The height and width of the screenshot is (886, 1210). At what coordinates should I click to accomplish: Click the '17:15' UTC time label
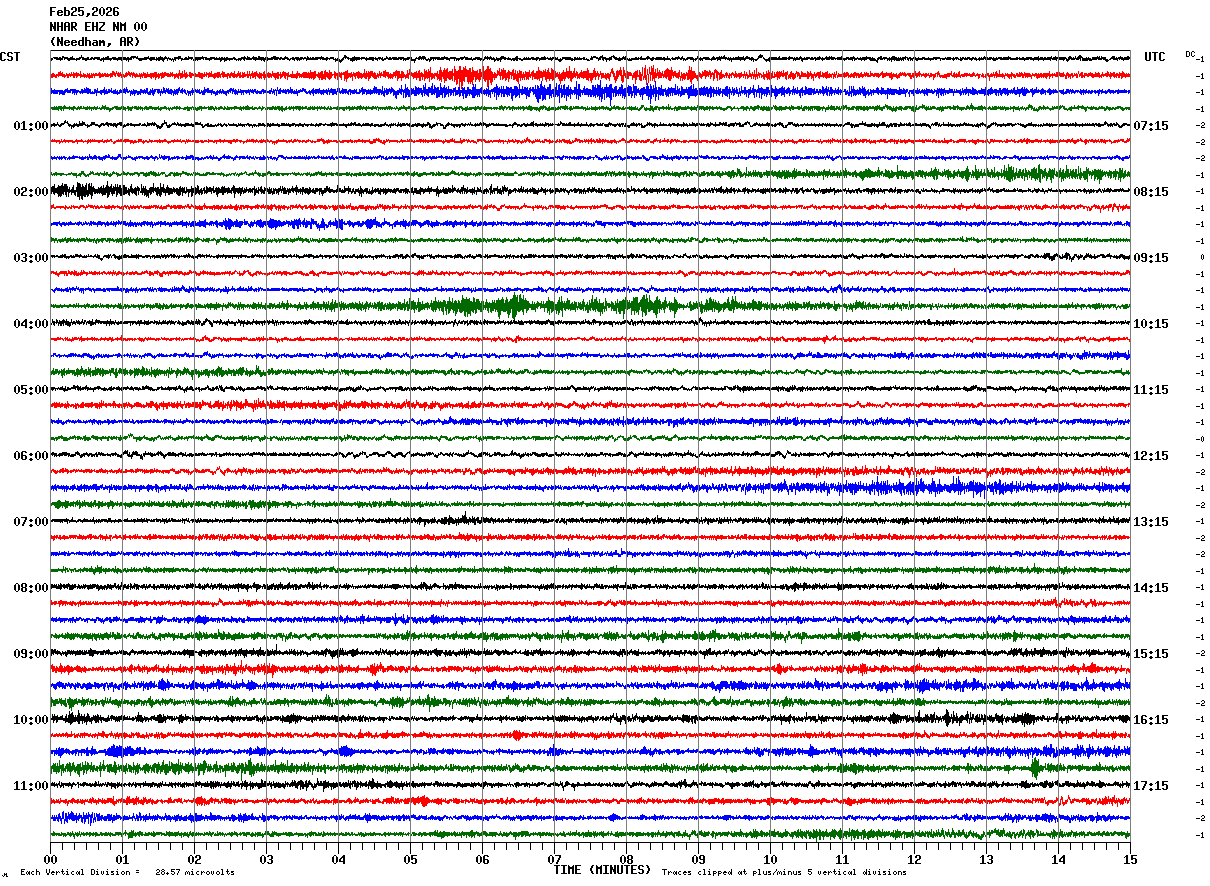point(1151,786)
